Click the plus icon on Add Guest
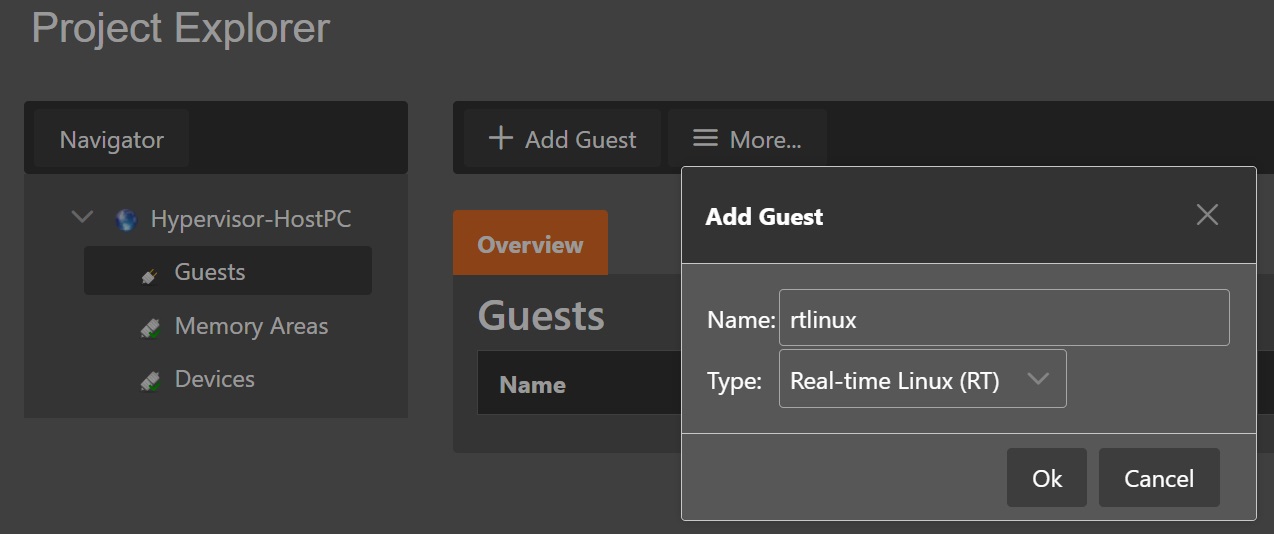 [x=500, y=139]
